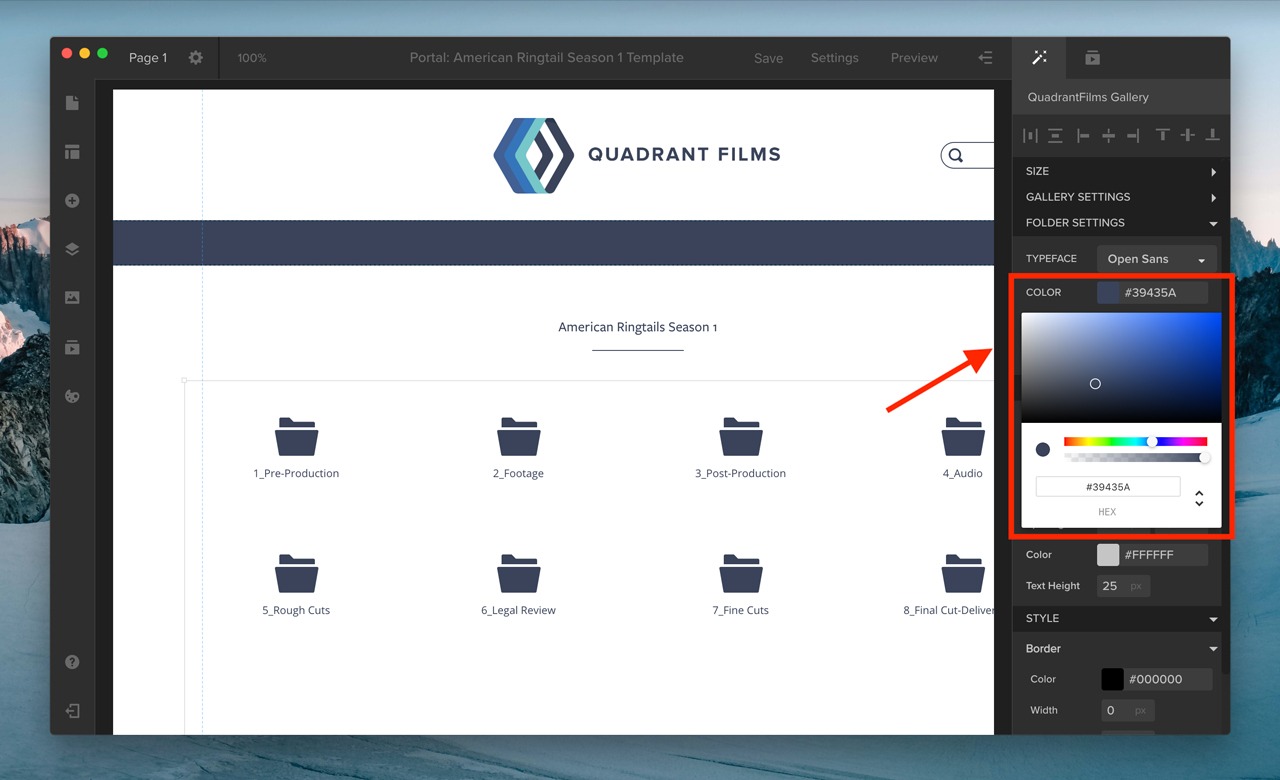Click the hue rainbow slider
The image size is (1280, 780).
1135,441
